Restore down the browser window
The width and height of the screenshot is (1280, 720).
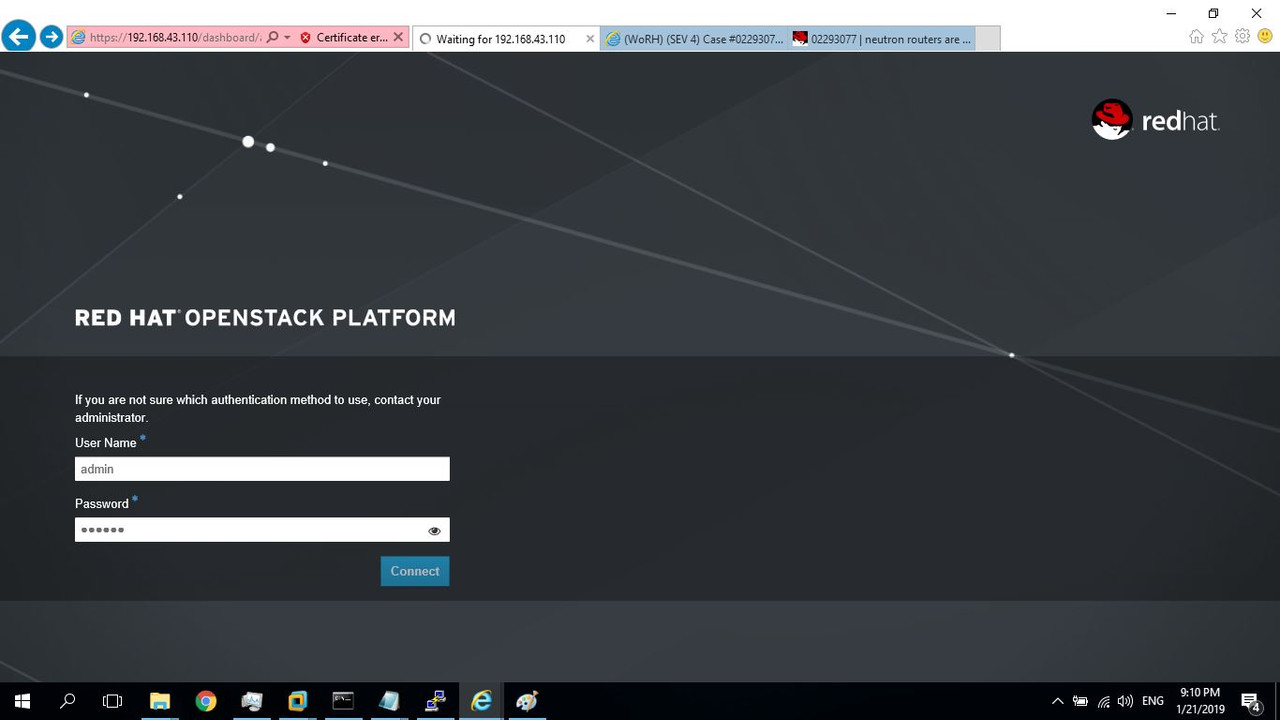[1213, 13]
